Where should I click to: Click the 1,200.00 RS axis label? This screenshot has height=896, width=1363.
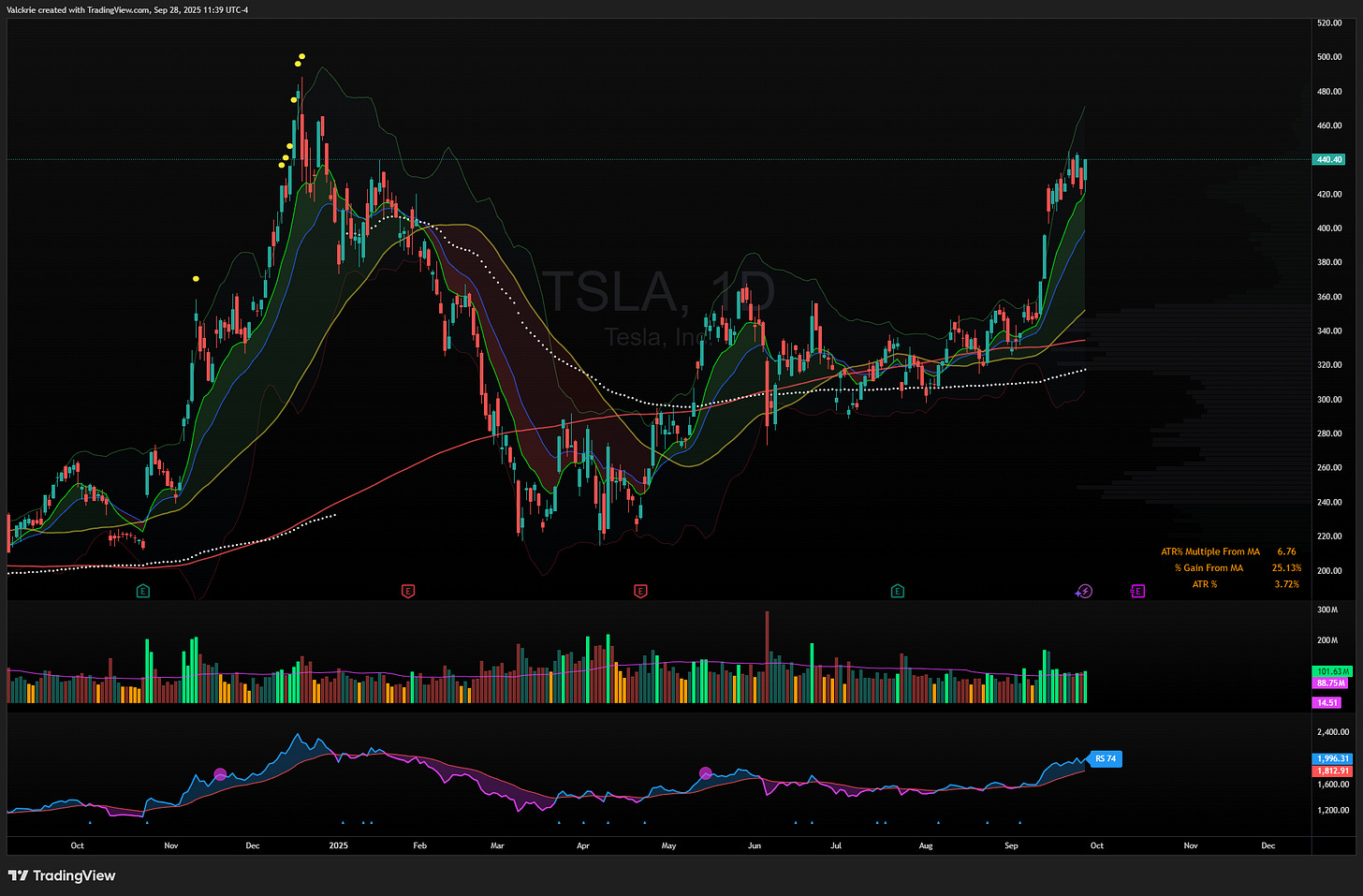click(x=1333, y=810)
